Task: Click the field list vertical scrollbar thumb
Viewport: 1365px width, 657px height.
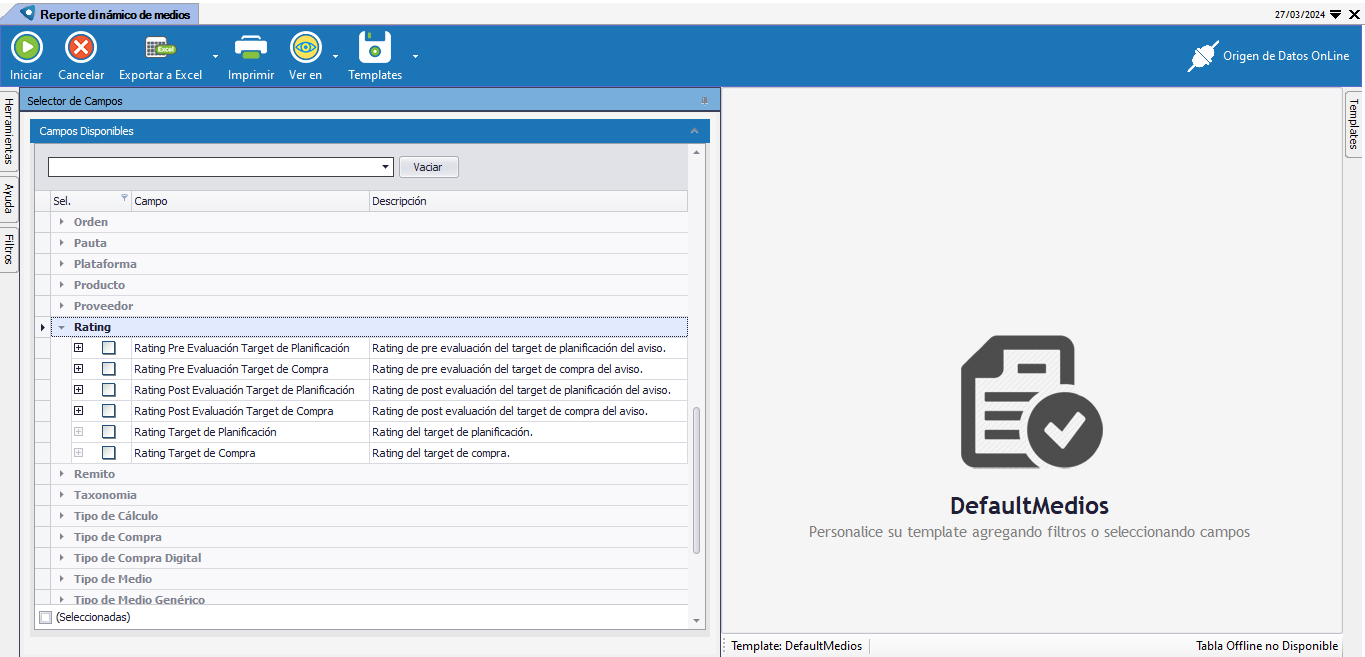Action: coord(697,479)
